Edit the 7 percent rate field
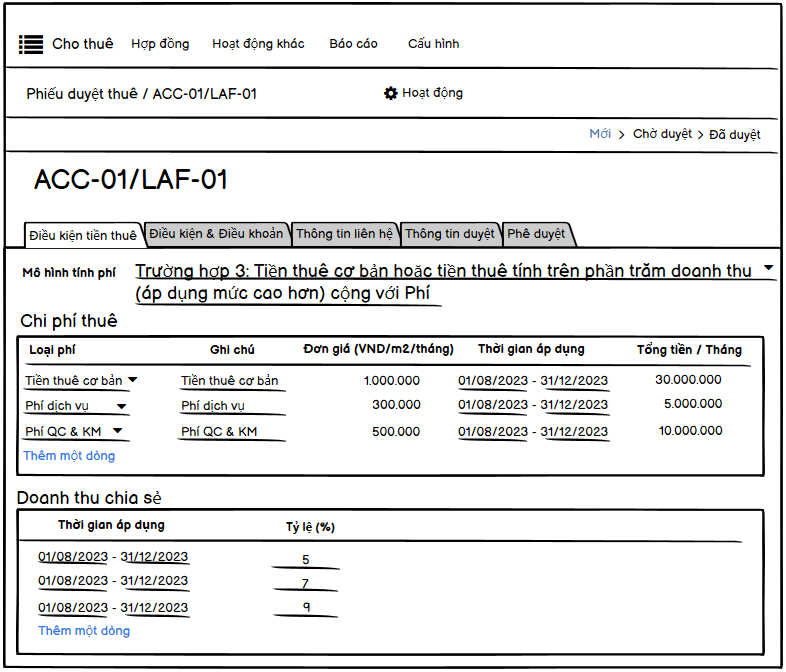Image resolution: width=786 pixels, height=672 pixels. click(305, 583)
